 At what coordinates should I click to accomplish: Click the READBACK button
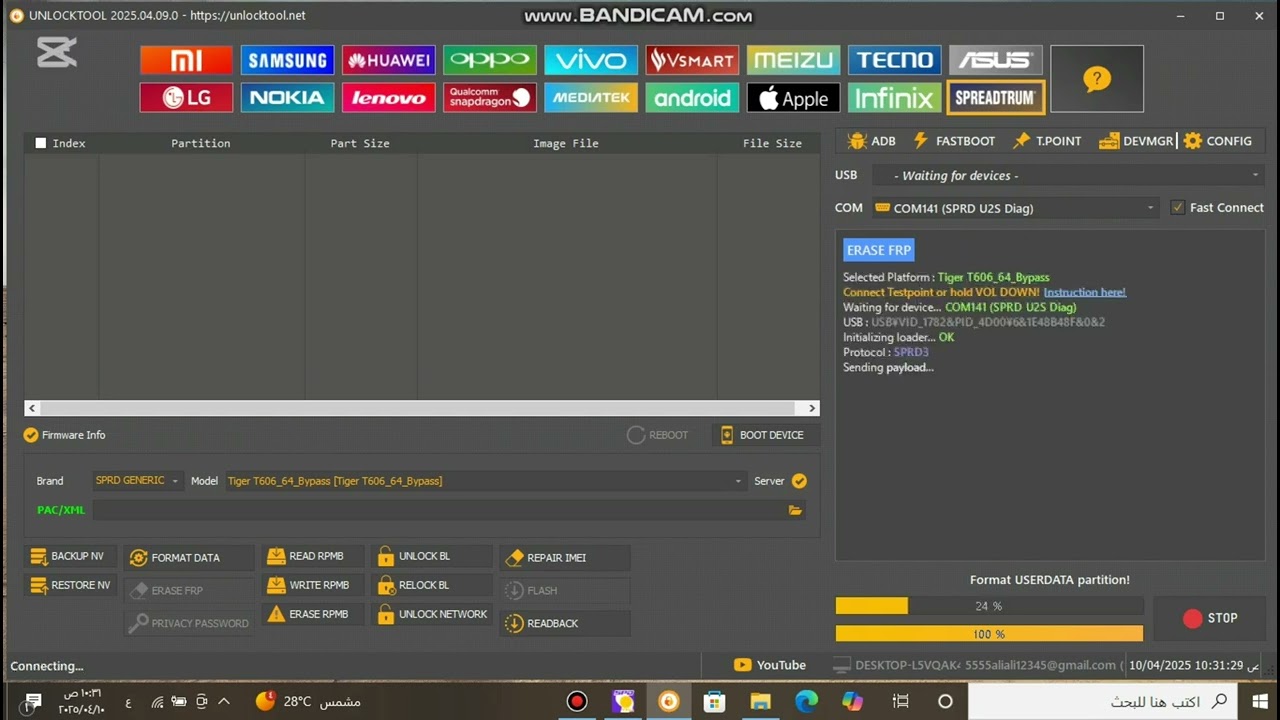tap(565, 623)
